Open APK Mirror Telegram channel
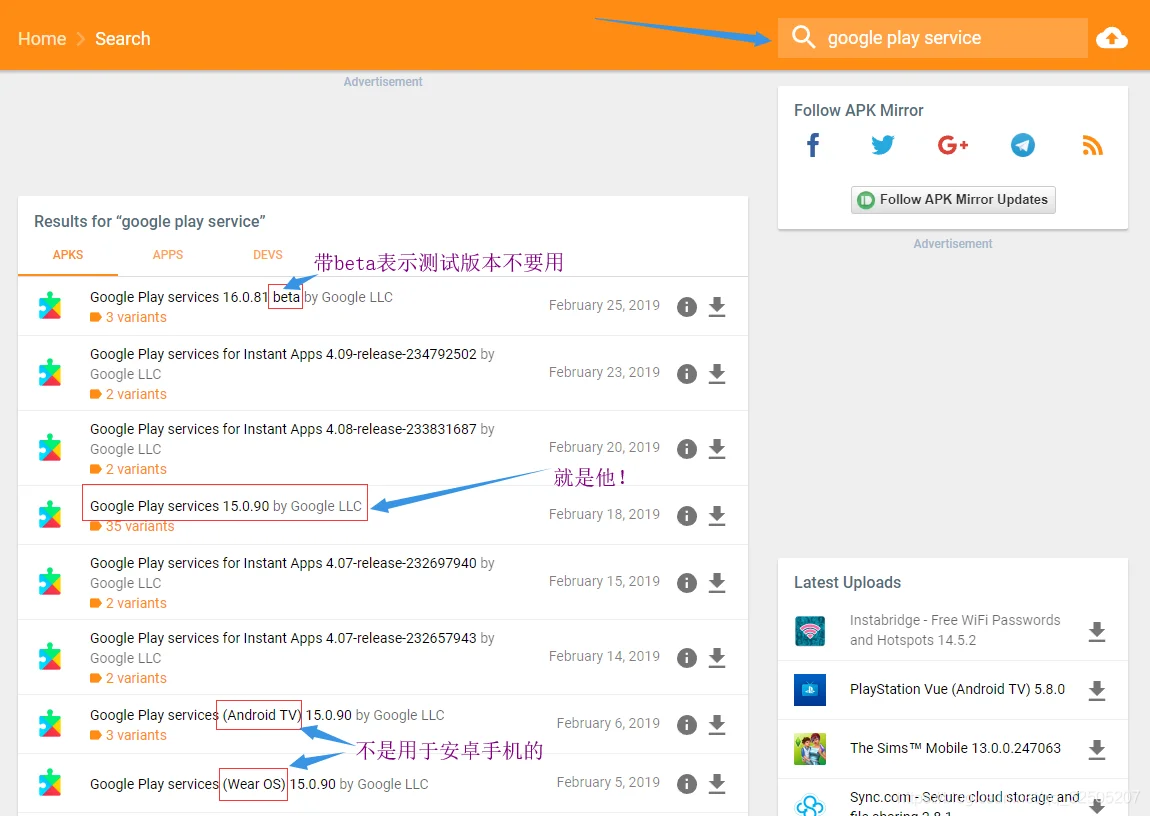Image resolution: width=1150 pixels, height=816 pixels. [1022, 145]
